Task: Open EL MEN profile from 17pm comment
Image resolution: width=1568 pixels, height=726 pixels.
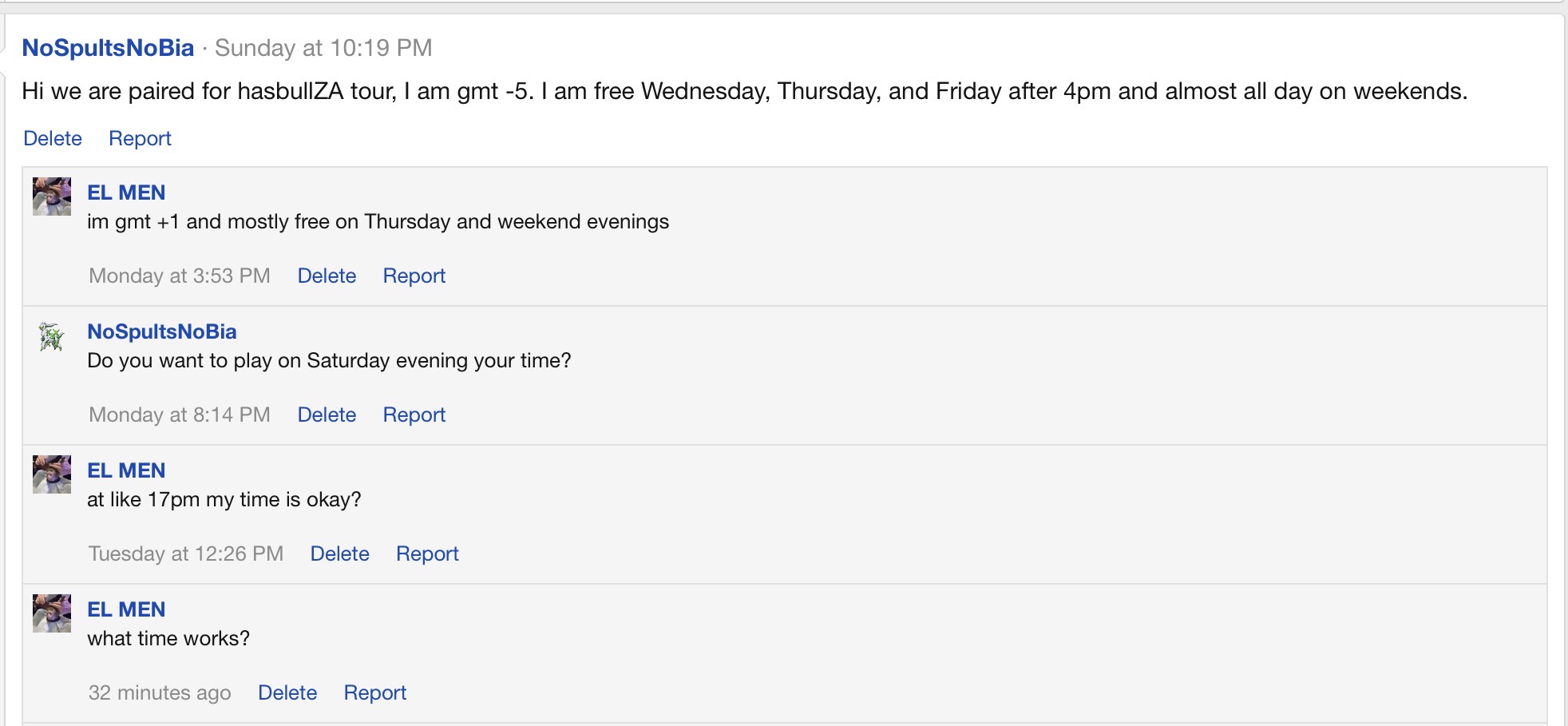Action: point(126,470)
